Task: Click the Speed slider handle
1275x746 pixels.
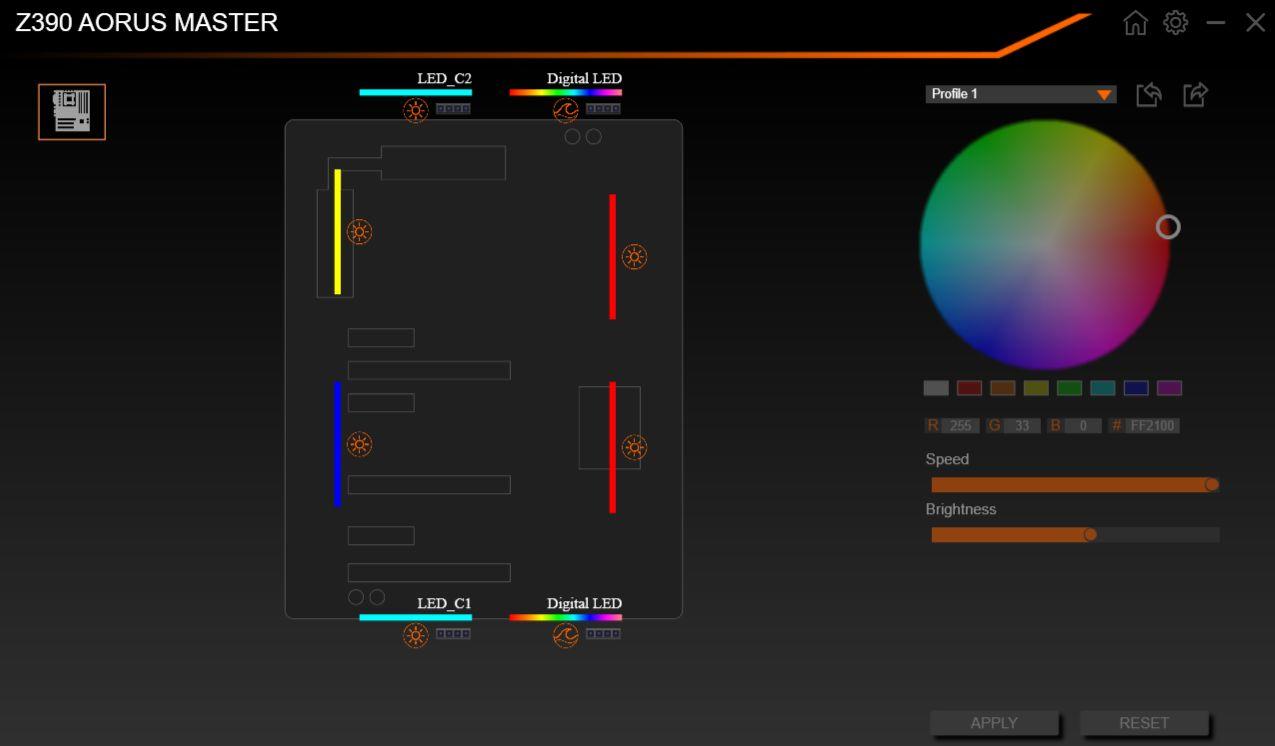Action: 1211,485
